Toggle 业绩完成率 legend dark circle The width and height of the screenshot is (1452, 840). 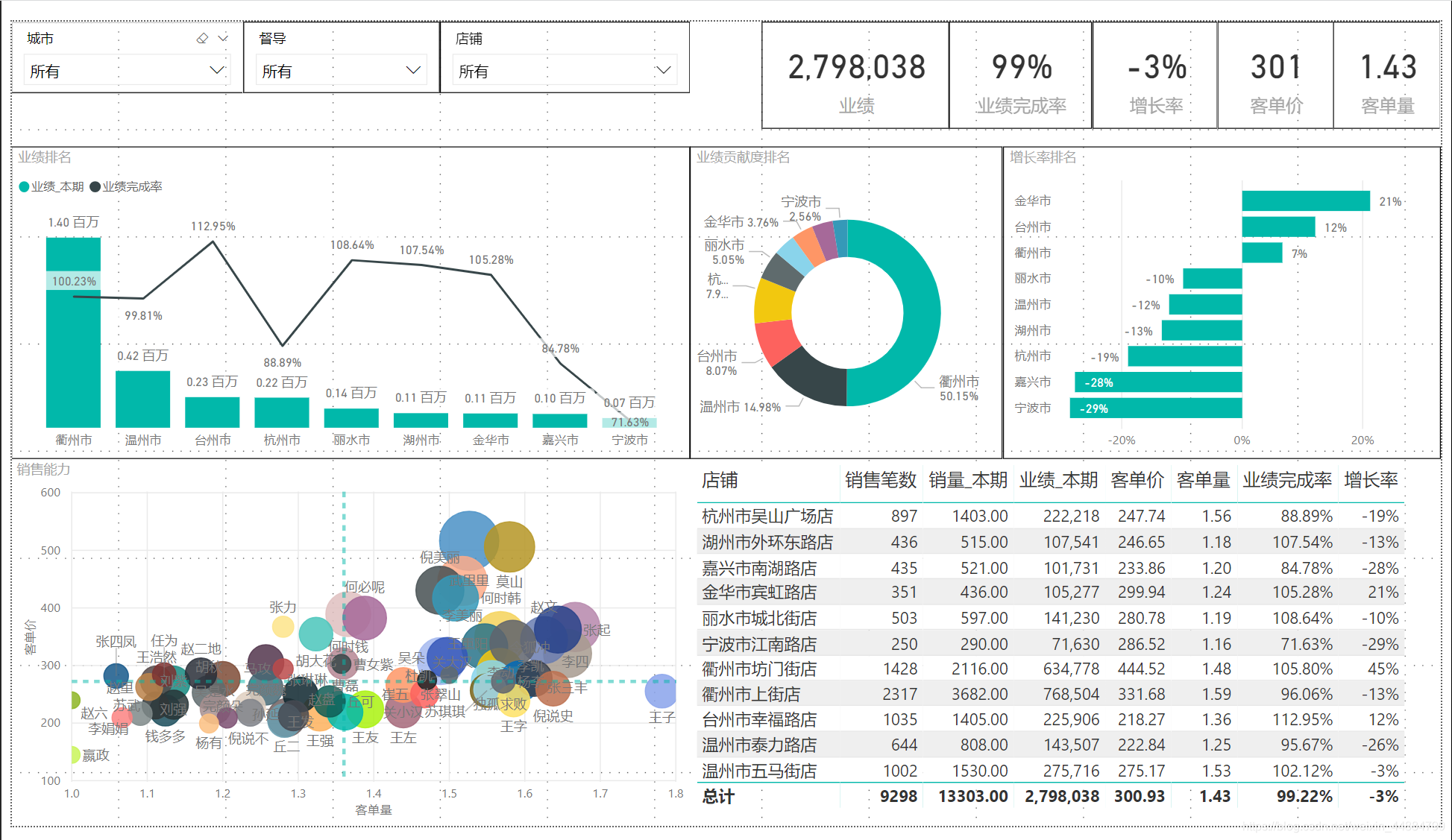(x=95, y=186)
